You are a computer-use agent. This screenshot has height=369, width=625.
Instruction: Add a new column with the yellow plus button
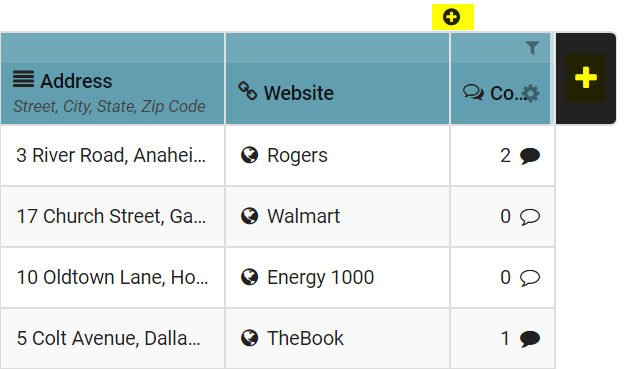(586, 78)
